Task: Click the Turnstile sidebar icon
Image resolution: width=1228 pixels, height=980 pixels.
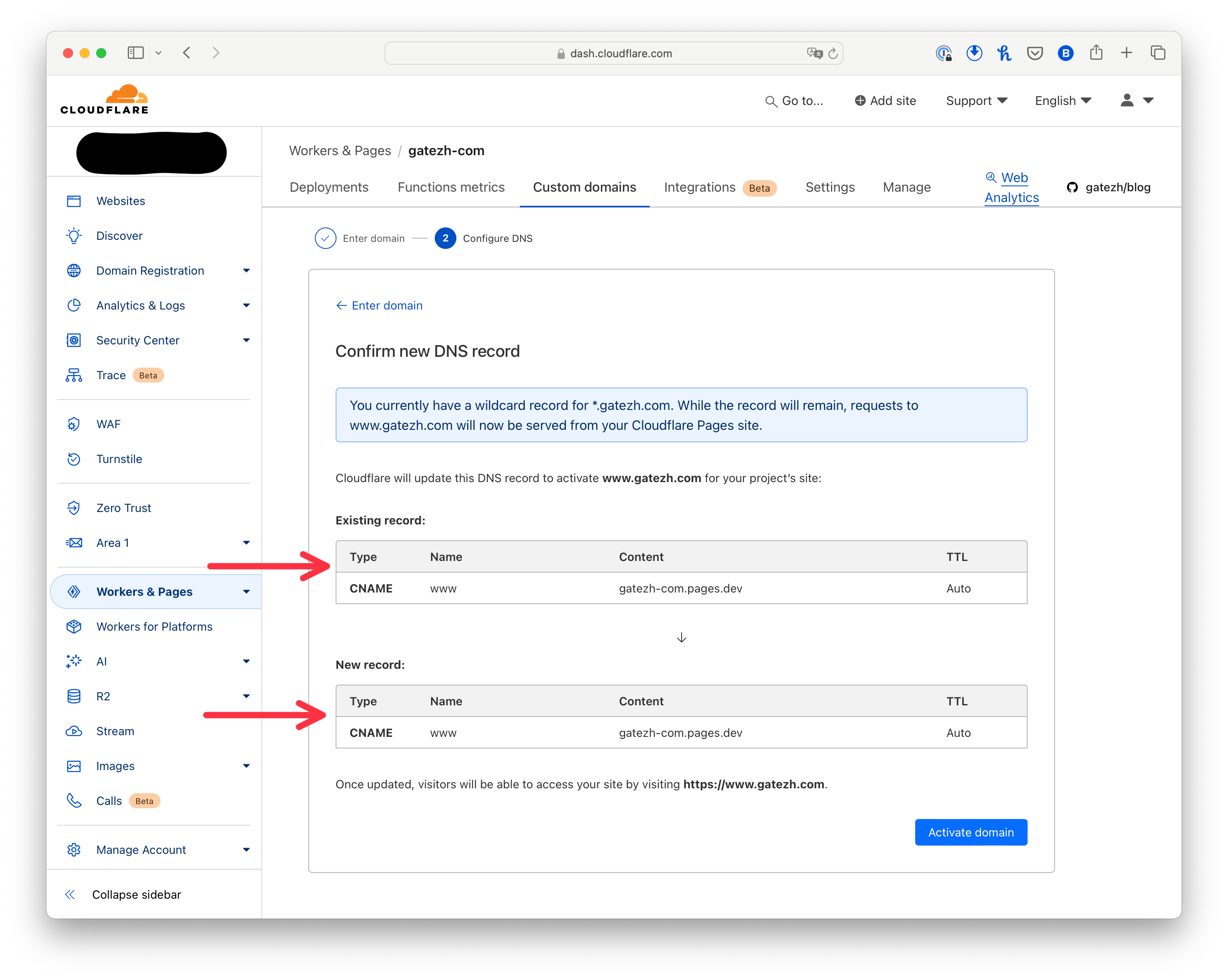Action: tap(74, 459)
